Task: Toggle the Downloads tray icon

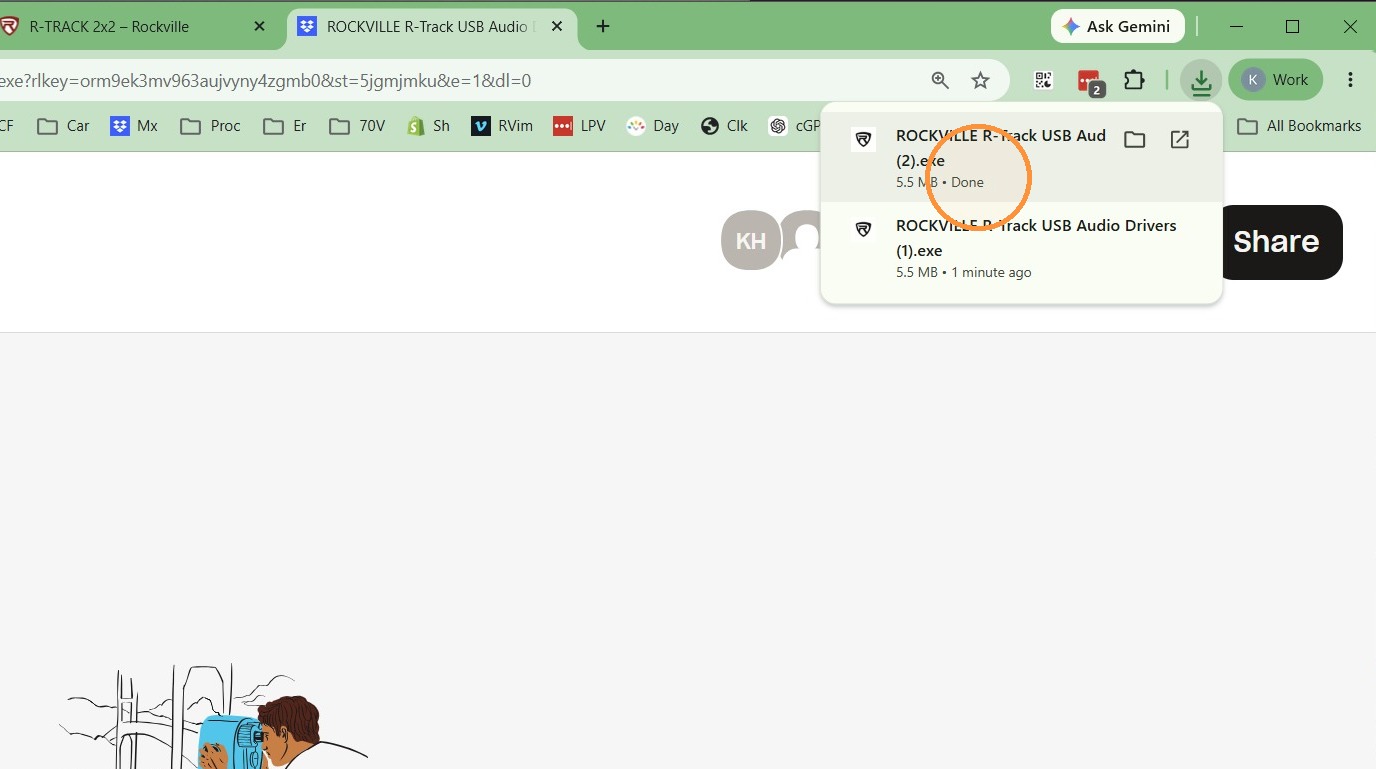Action: 1200,80
